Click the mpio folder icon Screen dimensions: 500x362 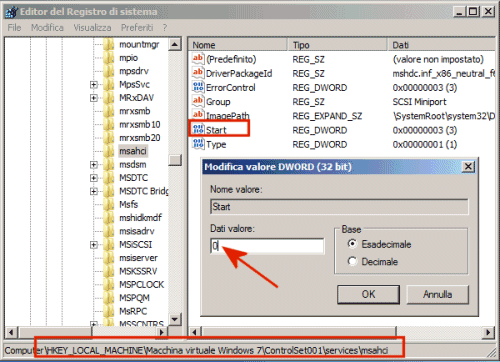click(x=109, y=58)
